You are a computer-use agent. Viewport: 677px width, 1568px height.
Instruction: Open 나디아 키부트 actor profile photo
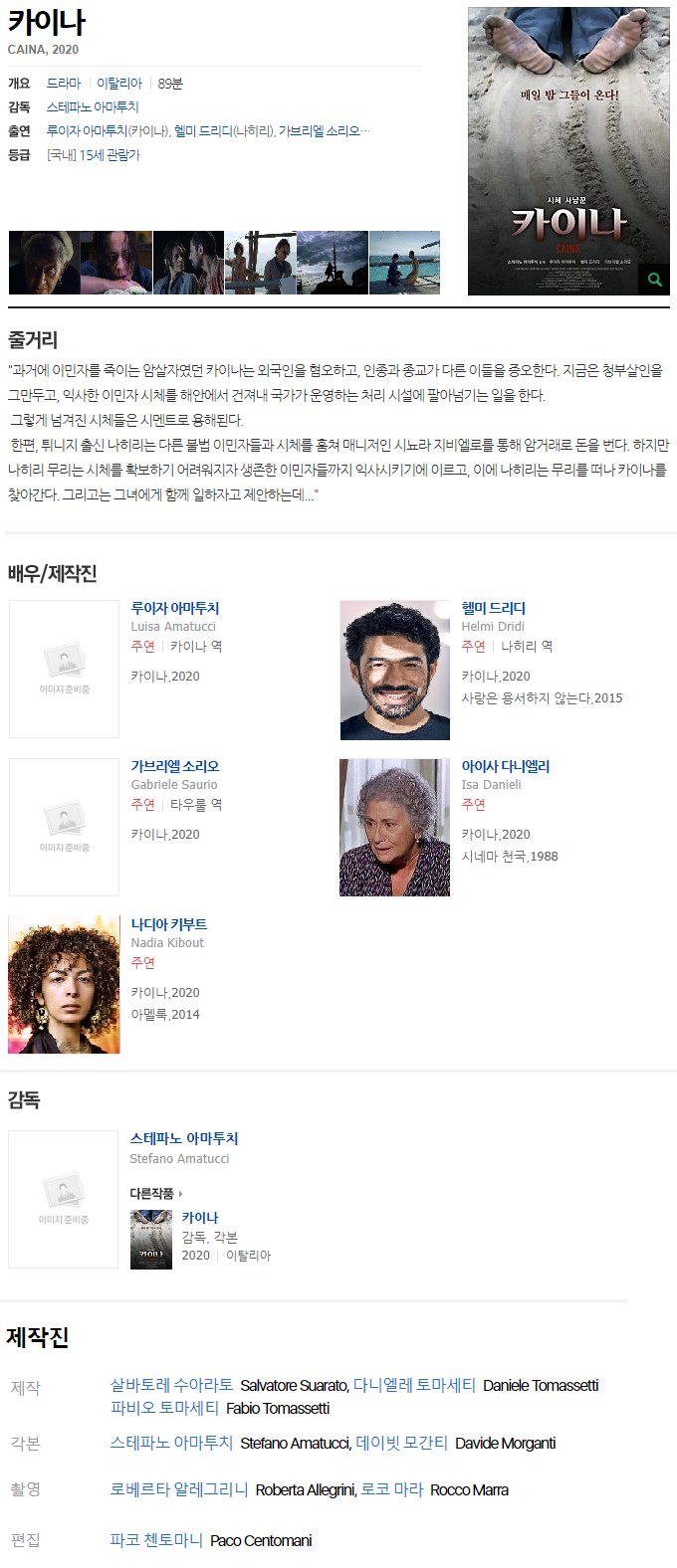[64, 985]
